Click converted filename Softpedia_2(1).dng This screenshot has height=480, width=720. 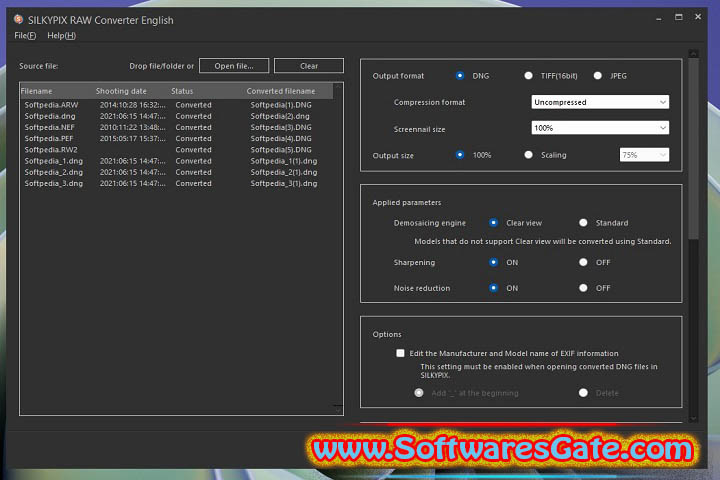284,172
